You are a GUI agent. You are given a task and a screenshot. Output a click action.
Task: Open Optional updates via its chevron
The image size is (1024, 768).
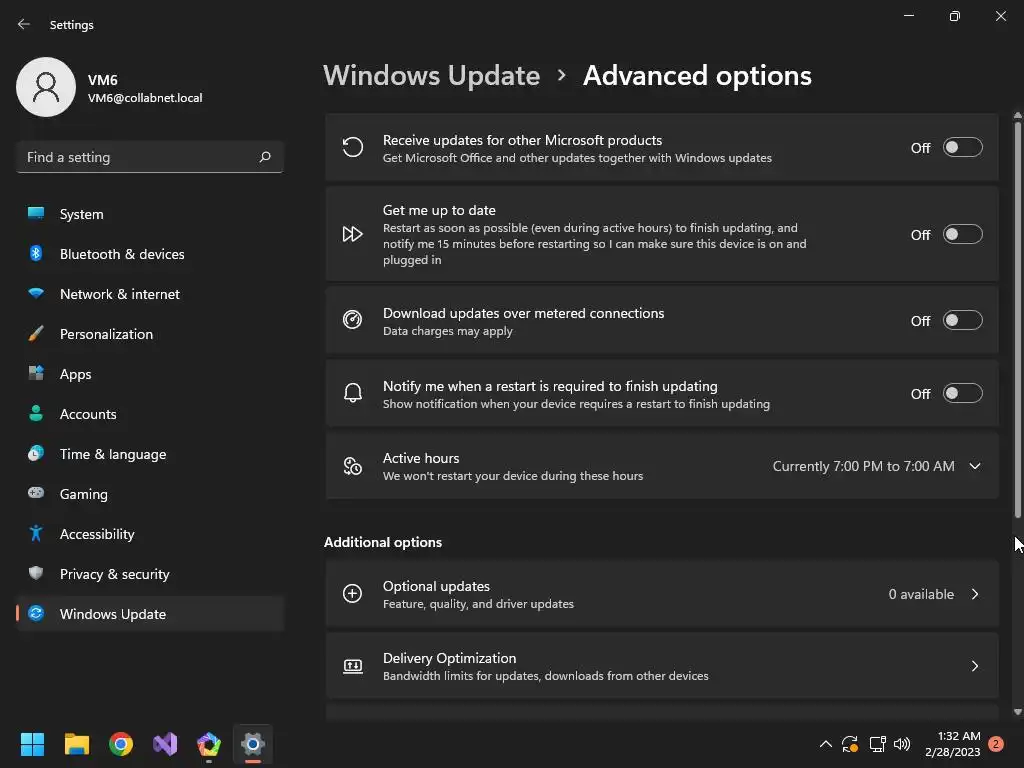point(975,594)
